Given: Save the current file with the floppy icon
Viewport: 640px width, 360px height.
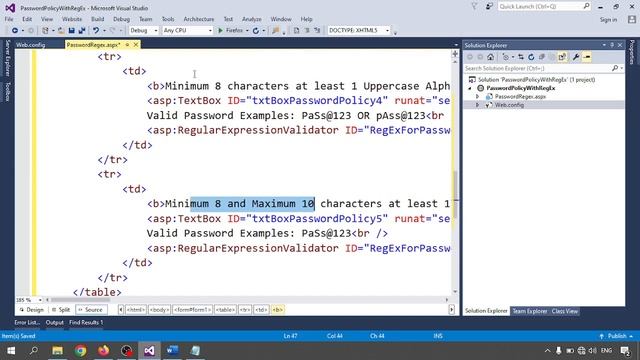Looking at the screenshot, I should point(71,31).
